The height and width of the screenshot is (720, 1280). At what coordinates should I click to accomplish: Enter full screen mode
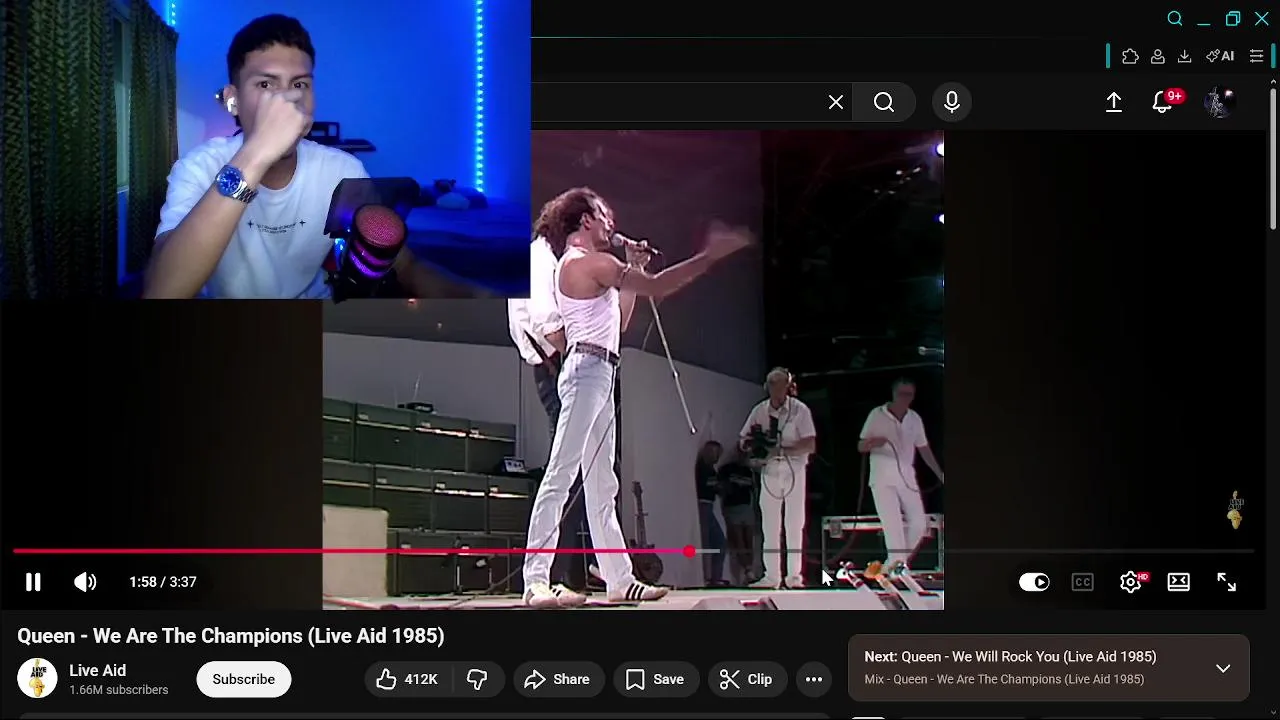(1227, 582)
